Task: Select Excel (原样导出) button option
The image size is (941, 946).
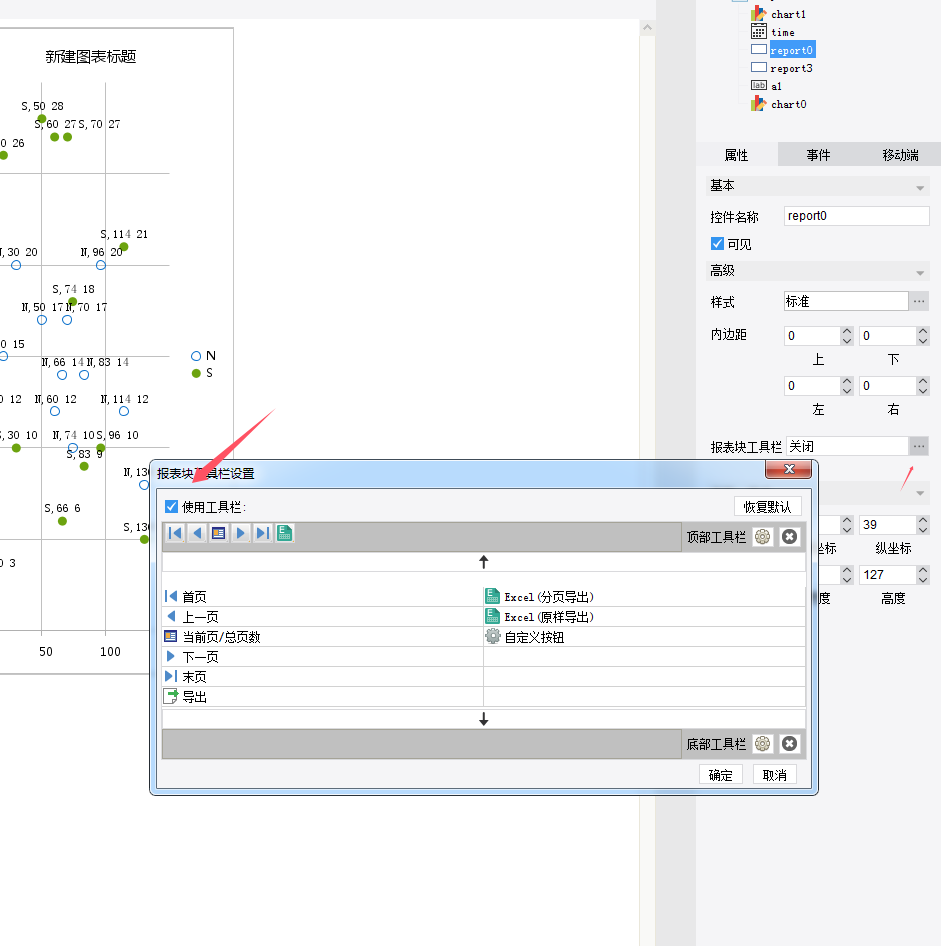Action: [x=644, y=617]
